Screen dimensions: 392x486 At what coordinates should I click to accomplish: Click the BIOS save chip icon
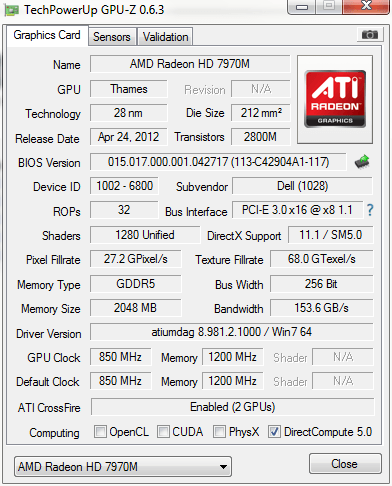tap(362, 162)
